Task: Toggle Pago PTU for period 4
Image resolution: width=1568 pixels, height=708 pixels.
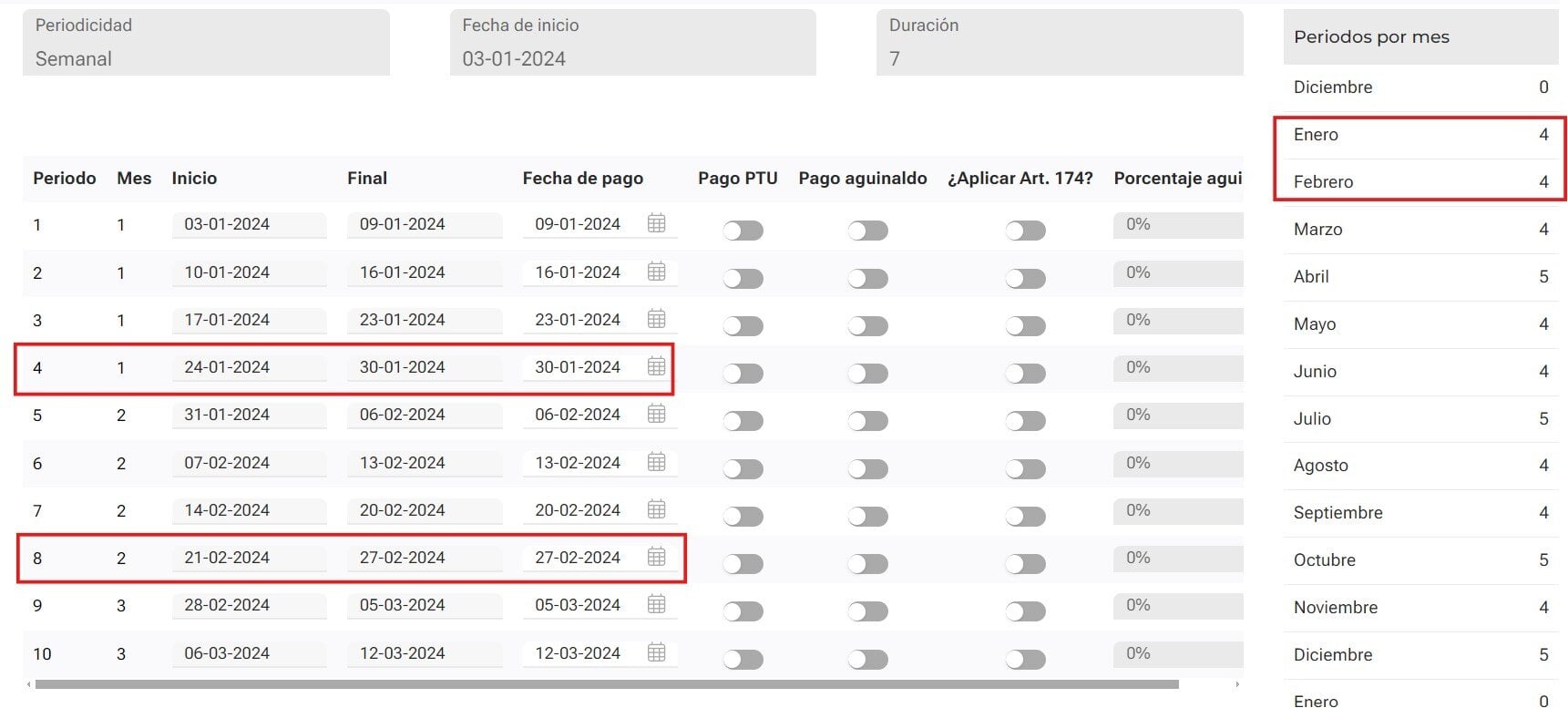Action: 743,374
